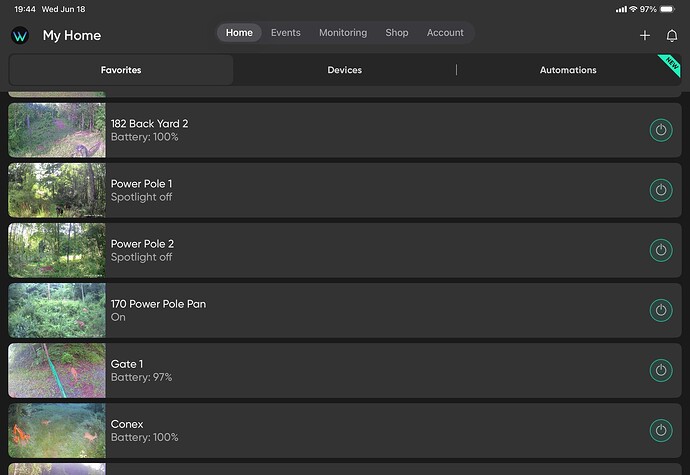Open the Events tab
This screenshot has height=475, width=690.
pos(286,33)
